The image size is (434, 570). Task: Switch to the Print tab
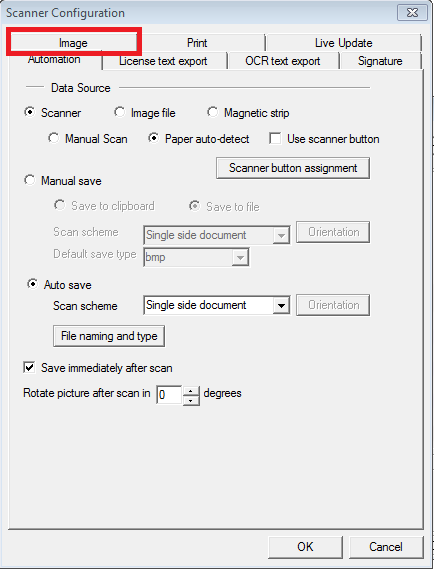click(x=197, y=43)
